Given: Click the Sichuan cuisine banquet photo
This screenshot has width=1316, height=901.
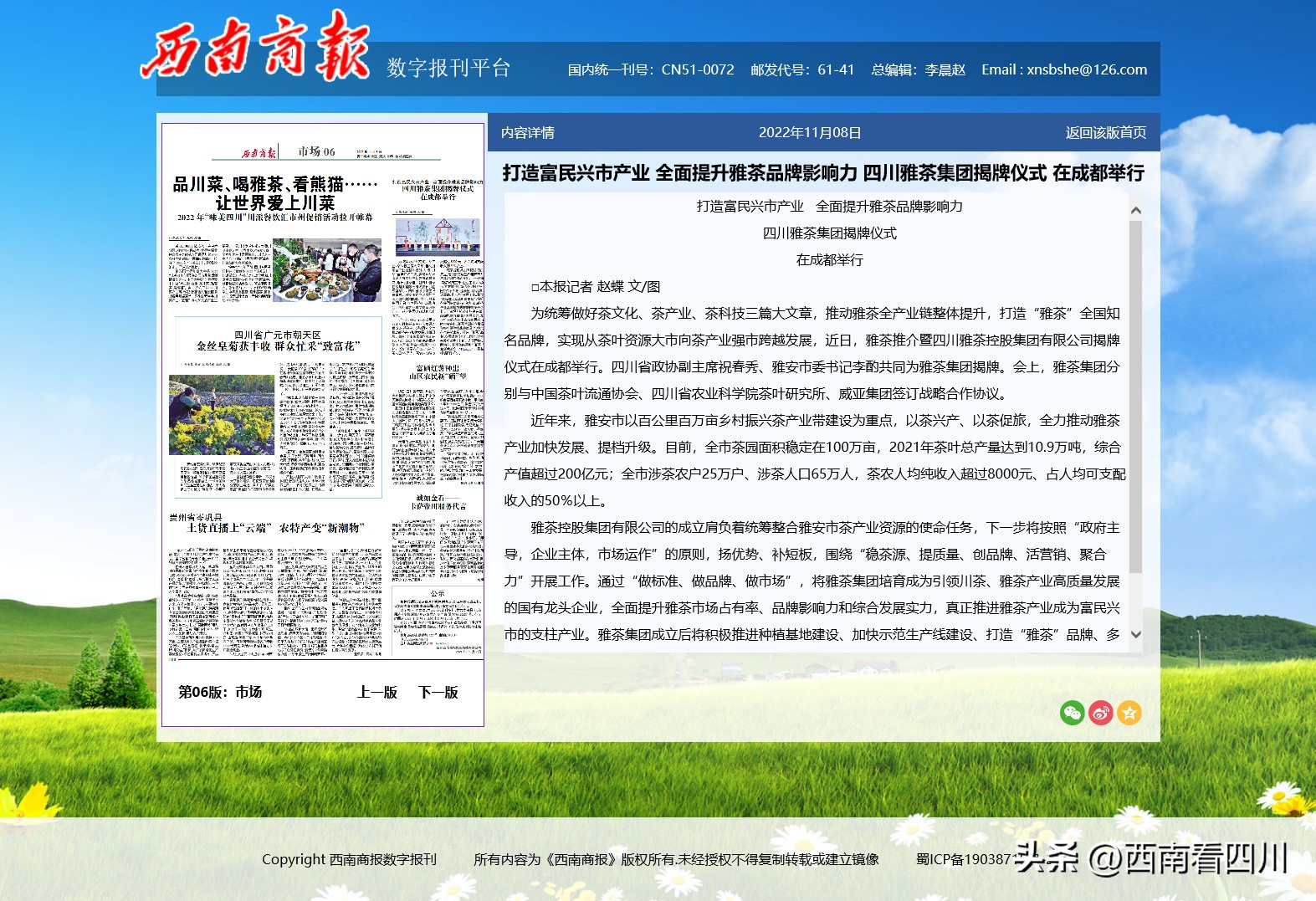Looking at the screenshot, I should [327, 270].
